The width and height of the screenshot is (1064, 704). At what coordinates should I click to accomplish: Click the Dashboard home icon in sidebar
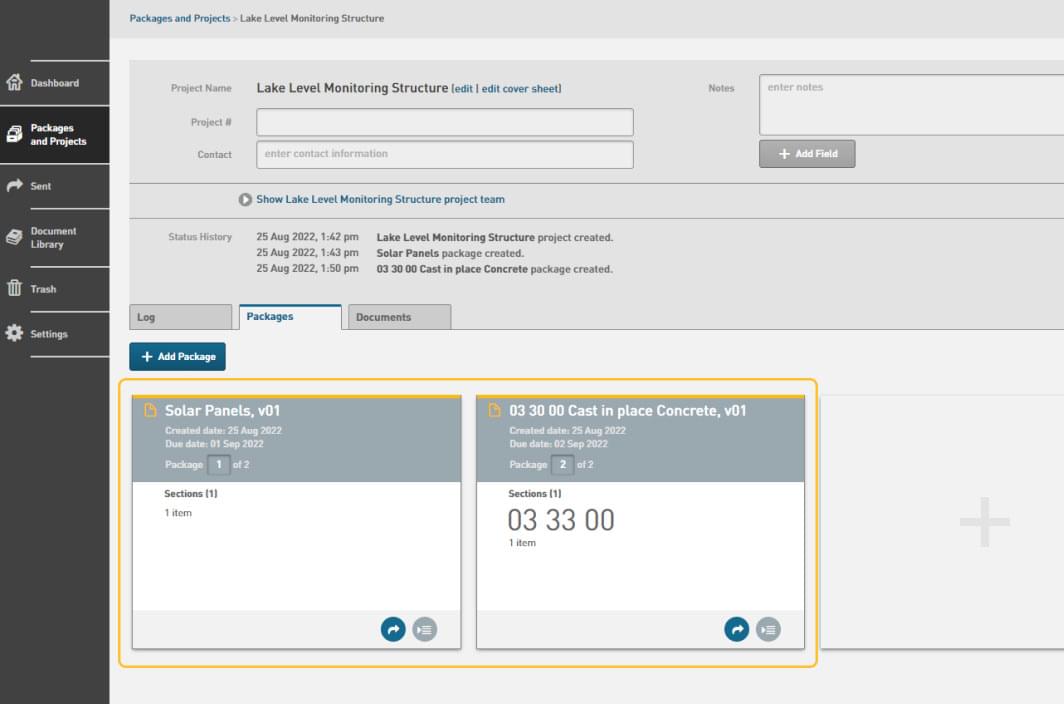pos(14,83)
